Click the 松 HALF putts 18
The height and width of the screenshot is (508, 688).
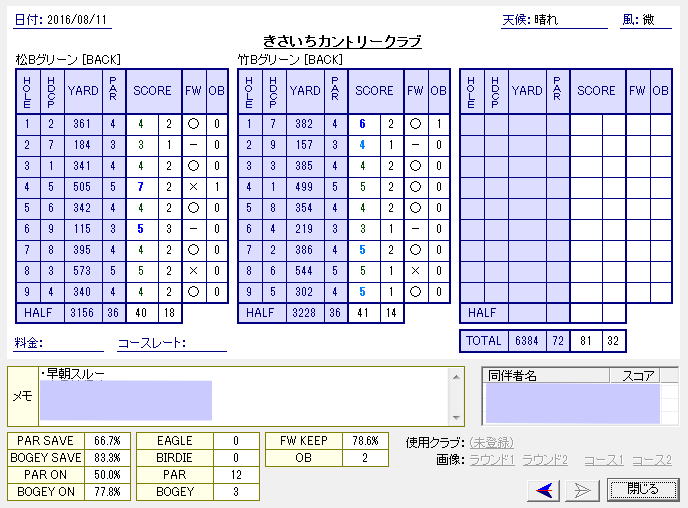click(x=170, y=313)
